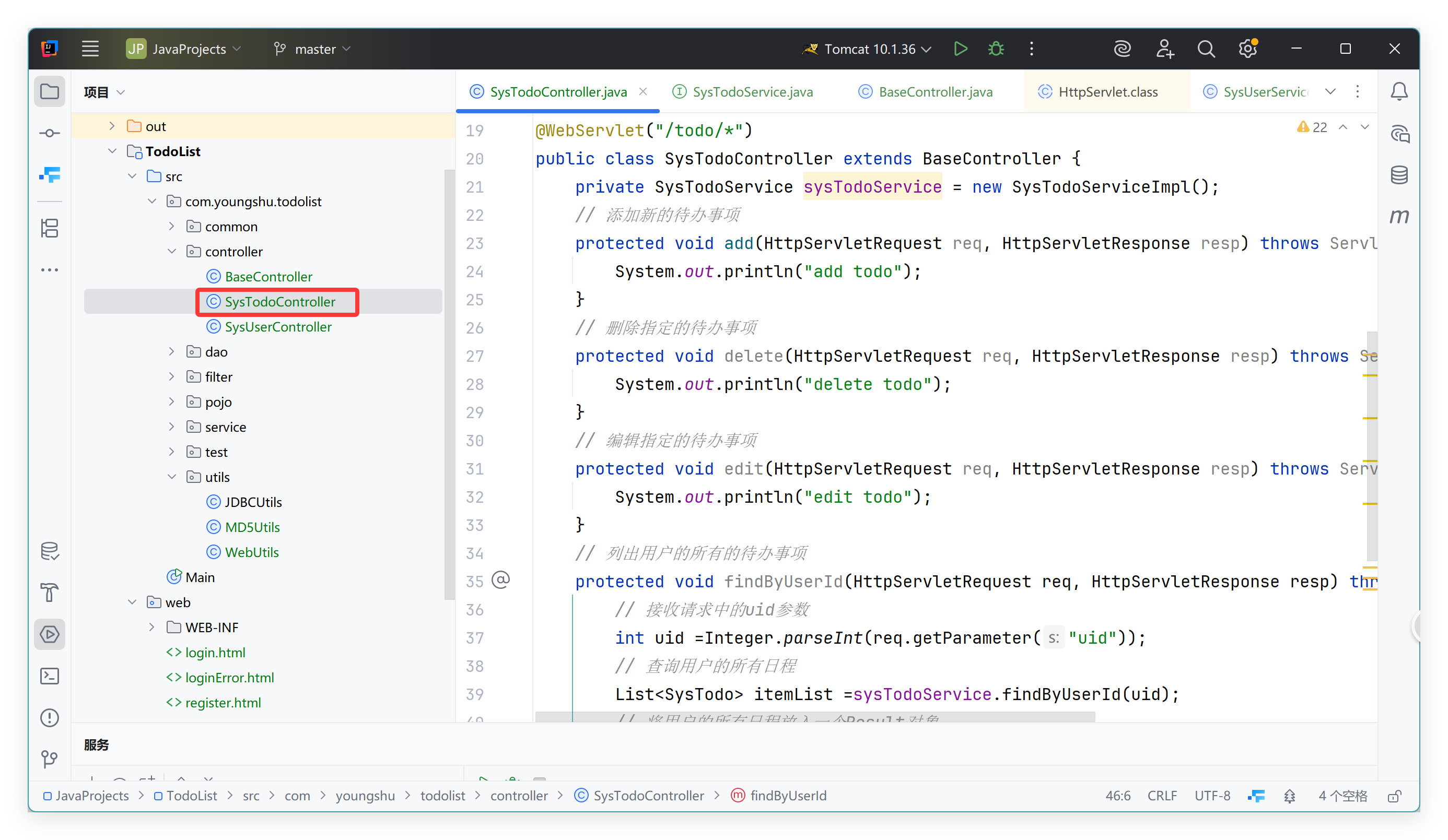Go to previous highlighted problem arrow
This screenshot has height=840, width=1448.
click(x=1343, y=127)
